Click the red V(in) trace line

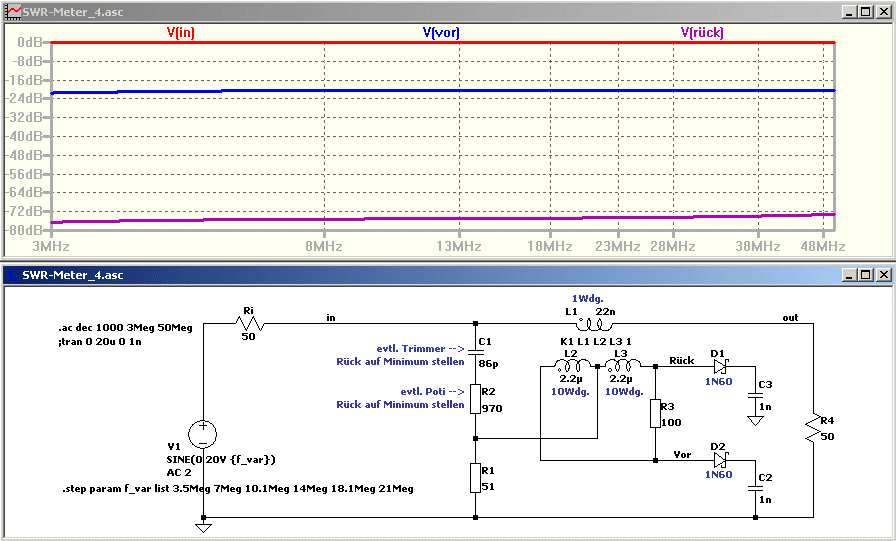pyautogui.click(x=443, y=42)
